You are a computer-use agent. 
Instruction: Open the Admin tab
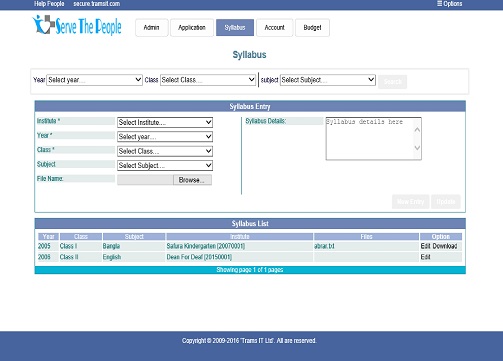pyautogui.click(x=151, y=28)
